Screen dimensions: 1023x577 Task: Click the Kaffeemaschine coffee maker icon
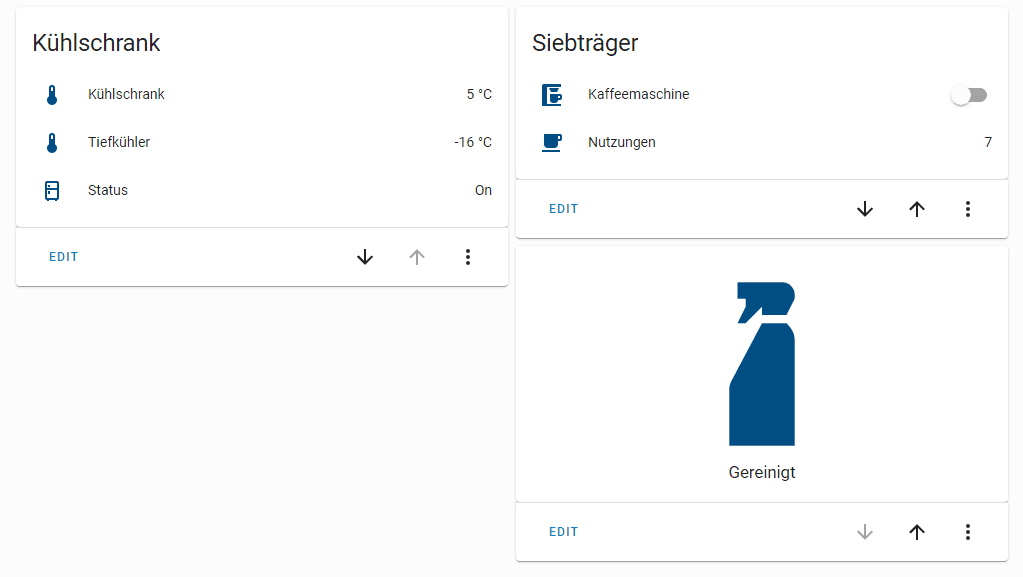tap(552, 95)
